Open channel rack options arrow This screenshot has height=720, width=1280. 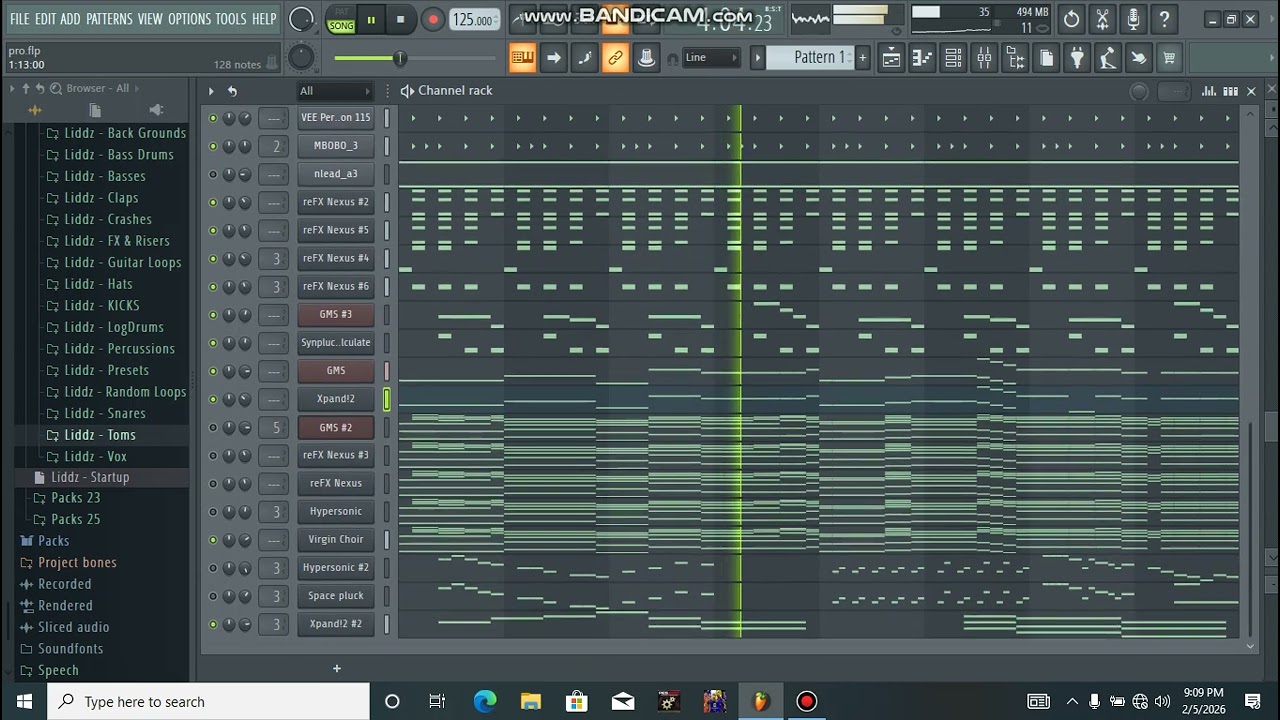pyautogui.click(x=211, y=91)
